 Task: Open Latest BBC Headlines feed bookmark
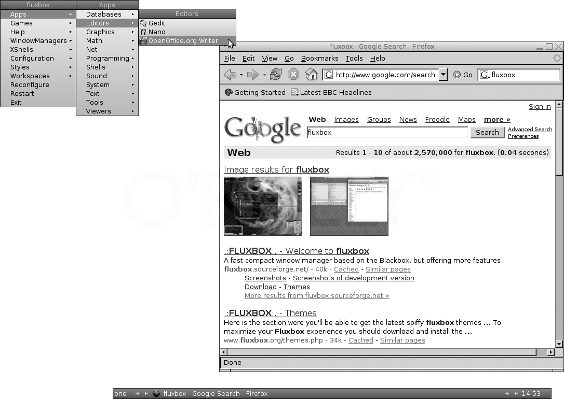tap(331, 92)
